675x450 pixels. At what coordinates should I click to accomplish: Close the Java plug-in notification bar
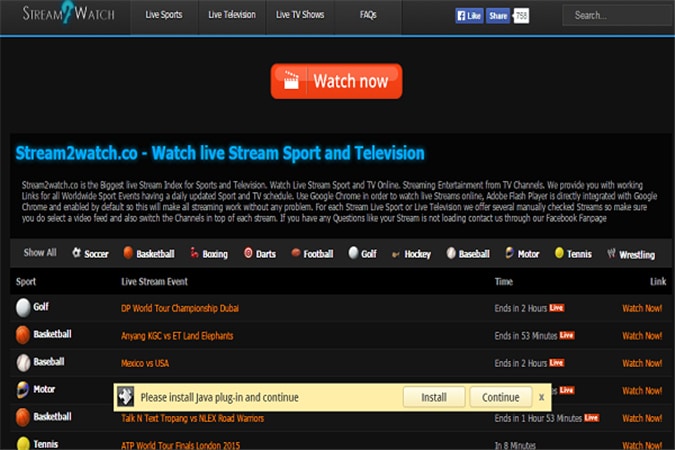point(542,397)
